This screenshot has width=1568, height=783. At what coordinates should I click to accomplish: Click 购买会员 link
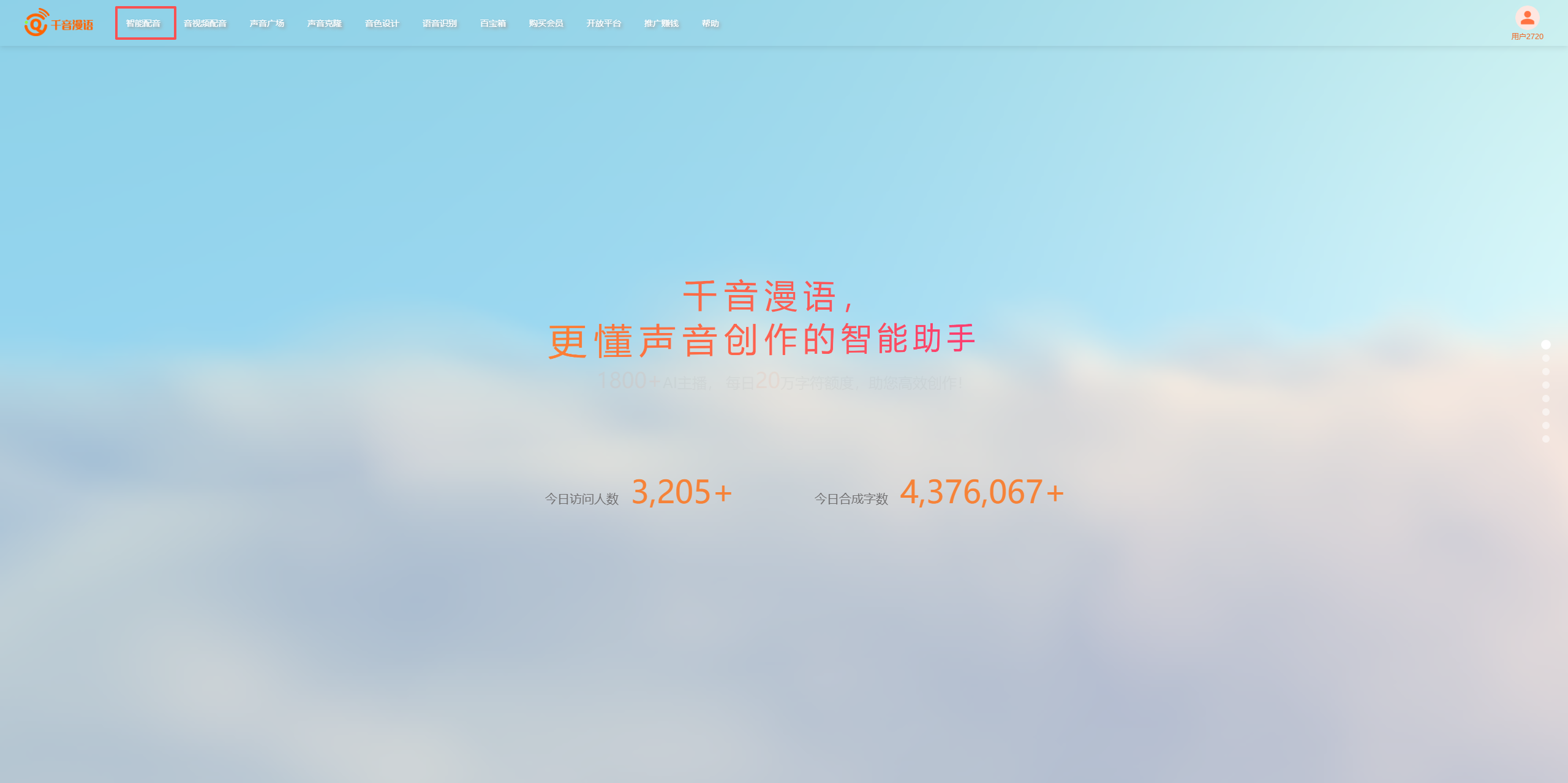click(x=546, y=23)
